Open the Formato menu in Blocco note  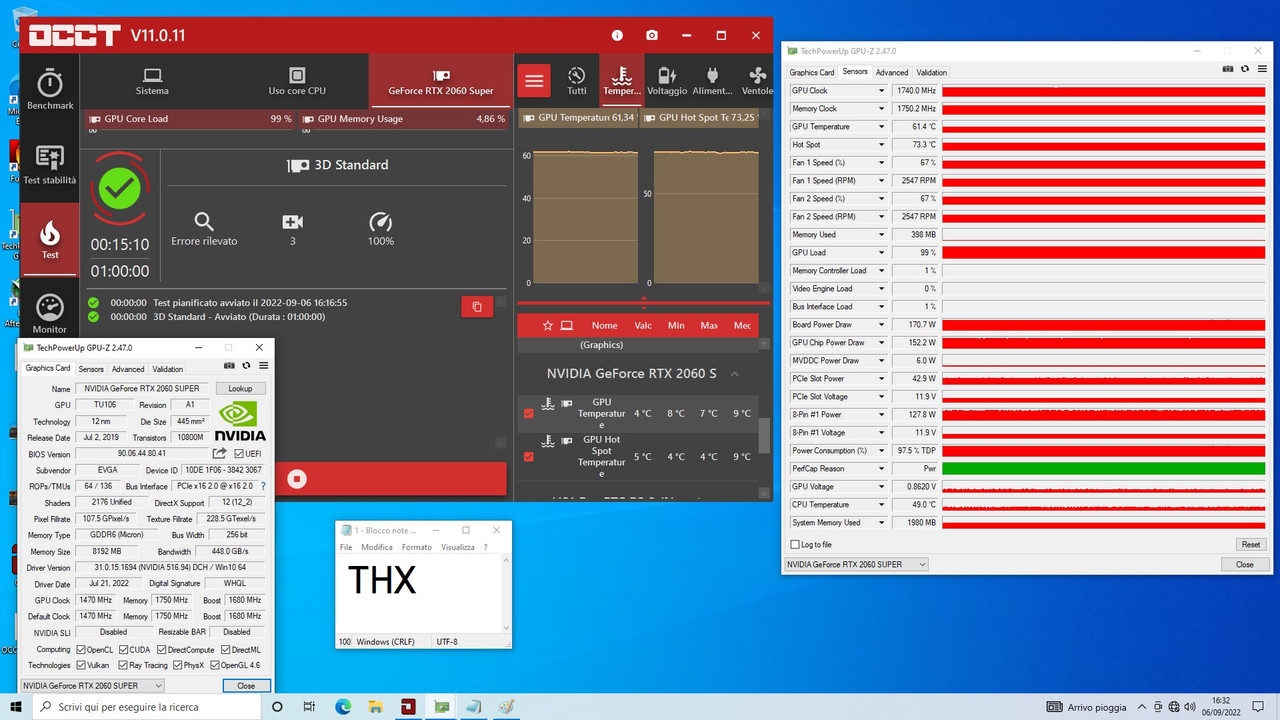click(x=417, y=547)
